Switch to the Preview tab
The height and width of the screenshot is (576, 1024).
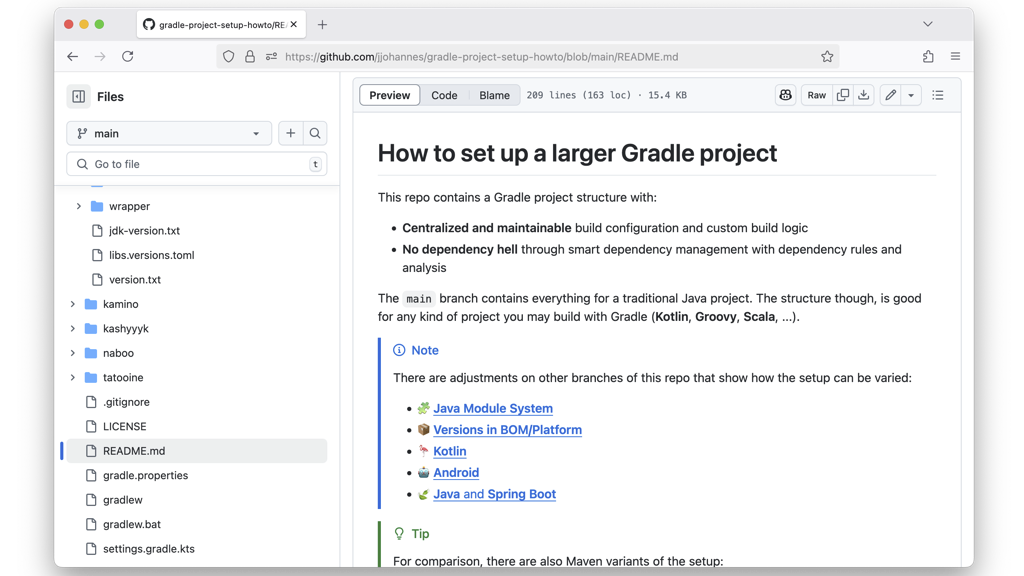tap(390, 95)
